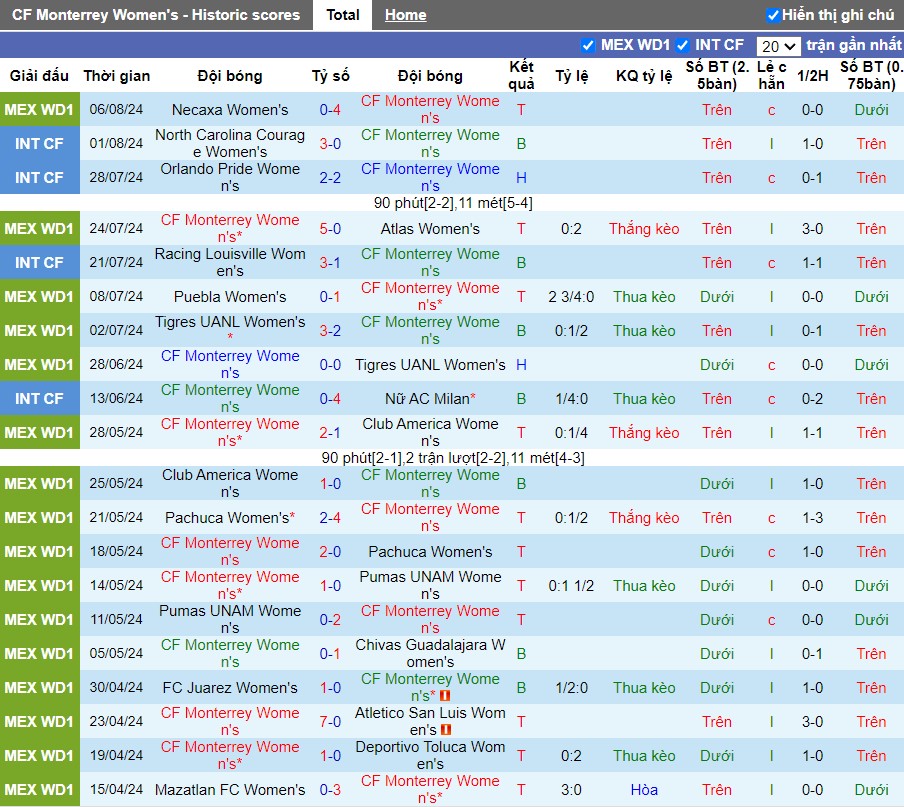Image resolution: width=904 pixels, height=807 pixels.
Task: Toggle the Hiển thị ghi chú checkbox
Action: click(773, 16)
